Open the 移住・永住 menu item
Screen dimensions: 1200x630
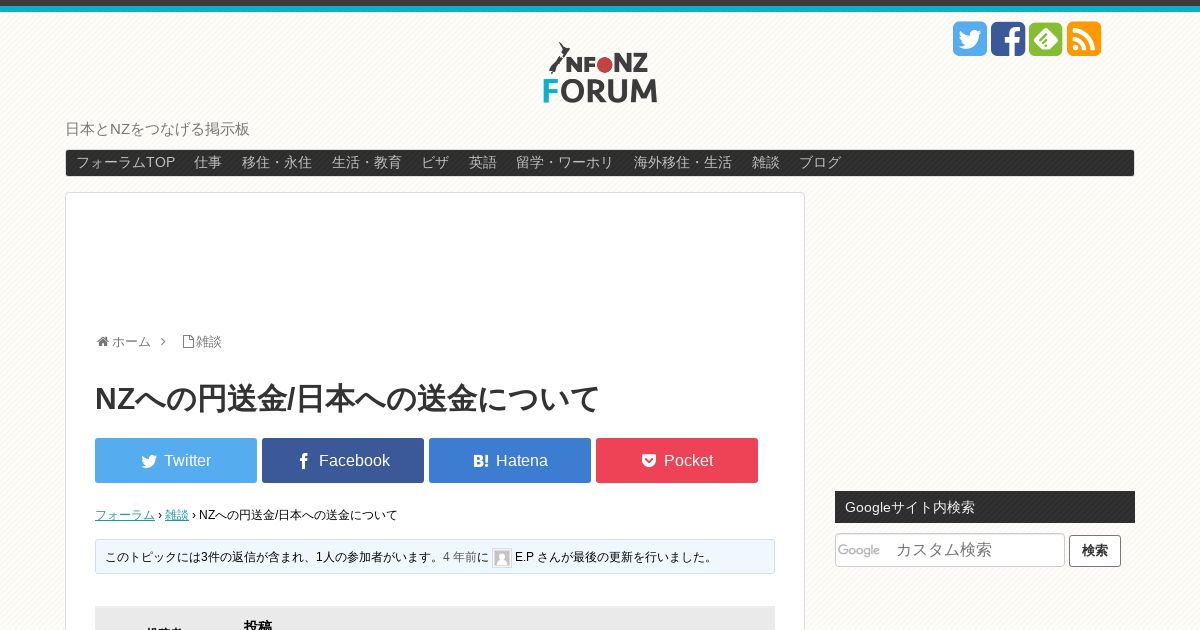(277, 163)
